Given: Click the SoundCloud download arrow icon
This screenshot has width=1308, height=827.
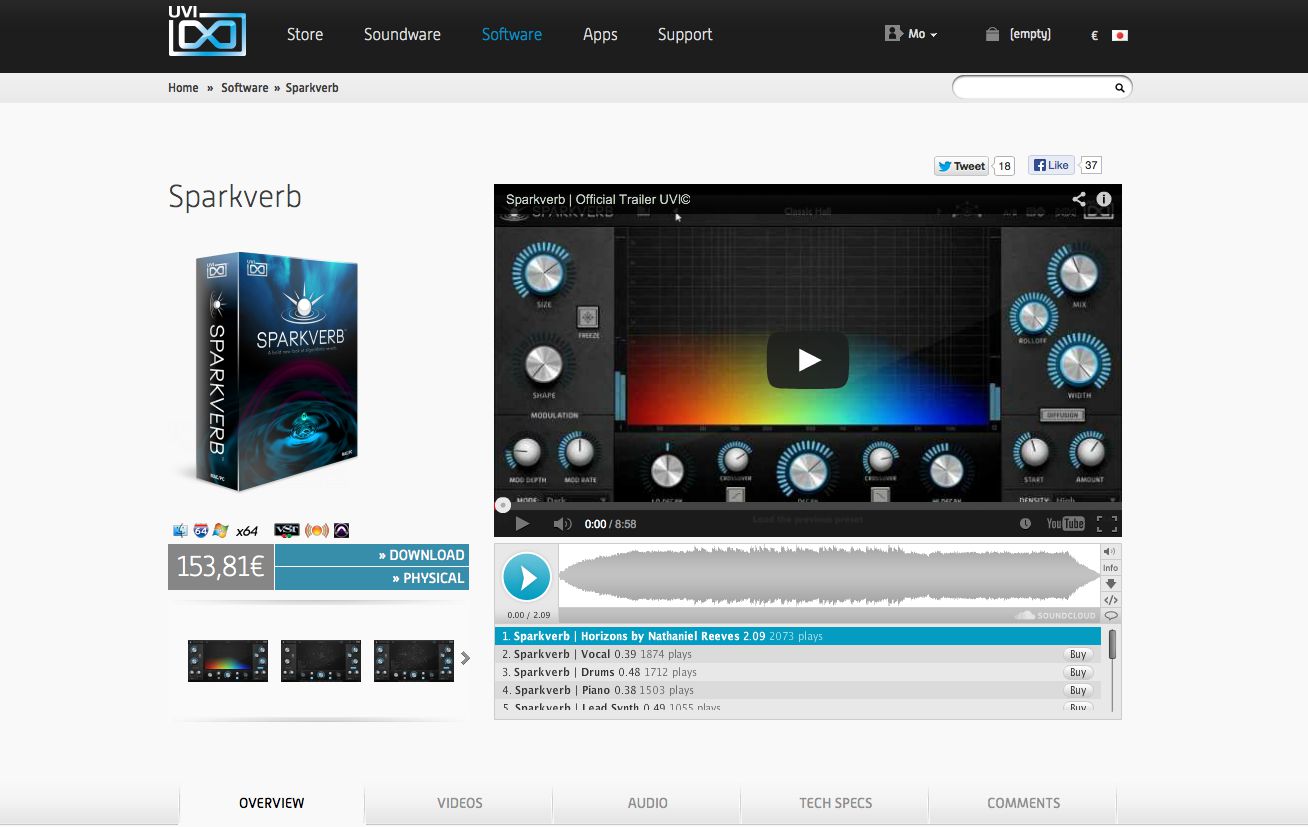Looking at the screenshot, I should coord(1110,583).
